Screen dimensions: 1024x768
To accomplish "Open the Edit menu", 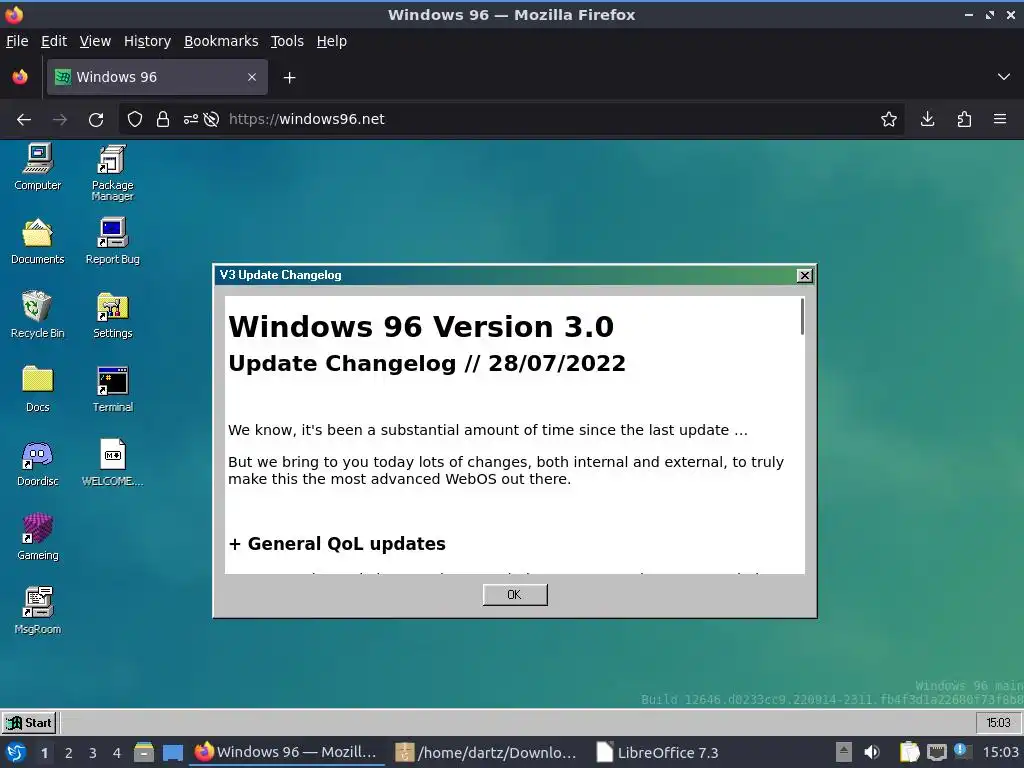I will (54, 41).
